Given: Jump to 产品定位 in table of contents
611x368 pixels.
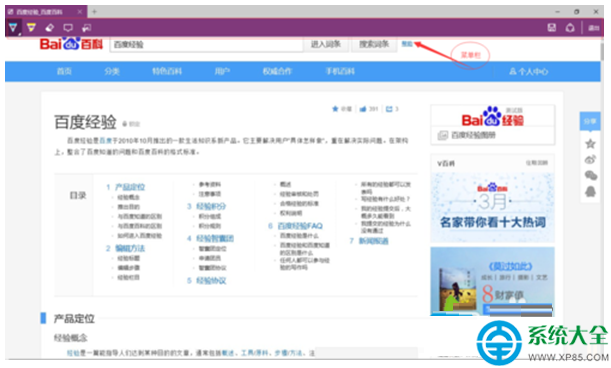Looking at the screenshot, I should click(130, 187).
